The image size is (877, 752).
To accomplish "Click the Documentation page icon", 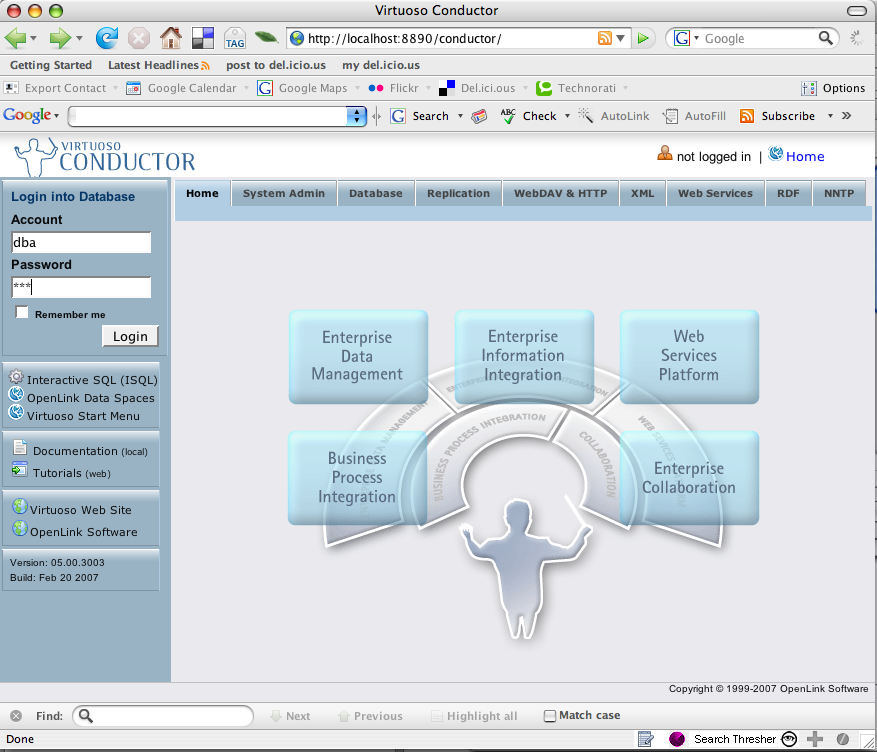I will point(20,447).
